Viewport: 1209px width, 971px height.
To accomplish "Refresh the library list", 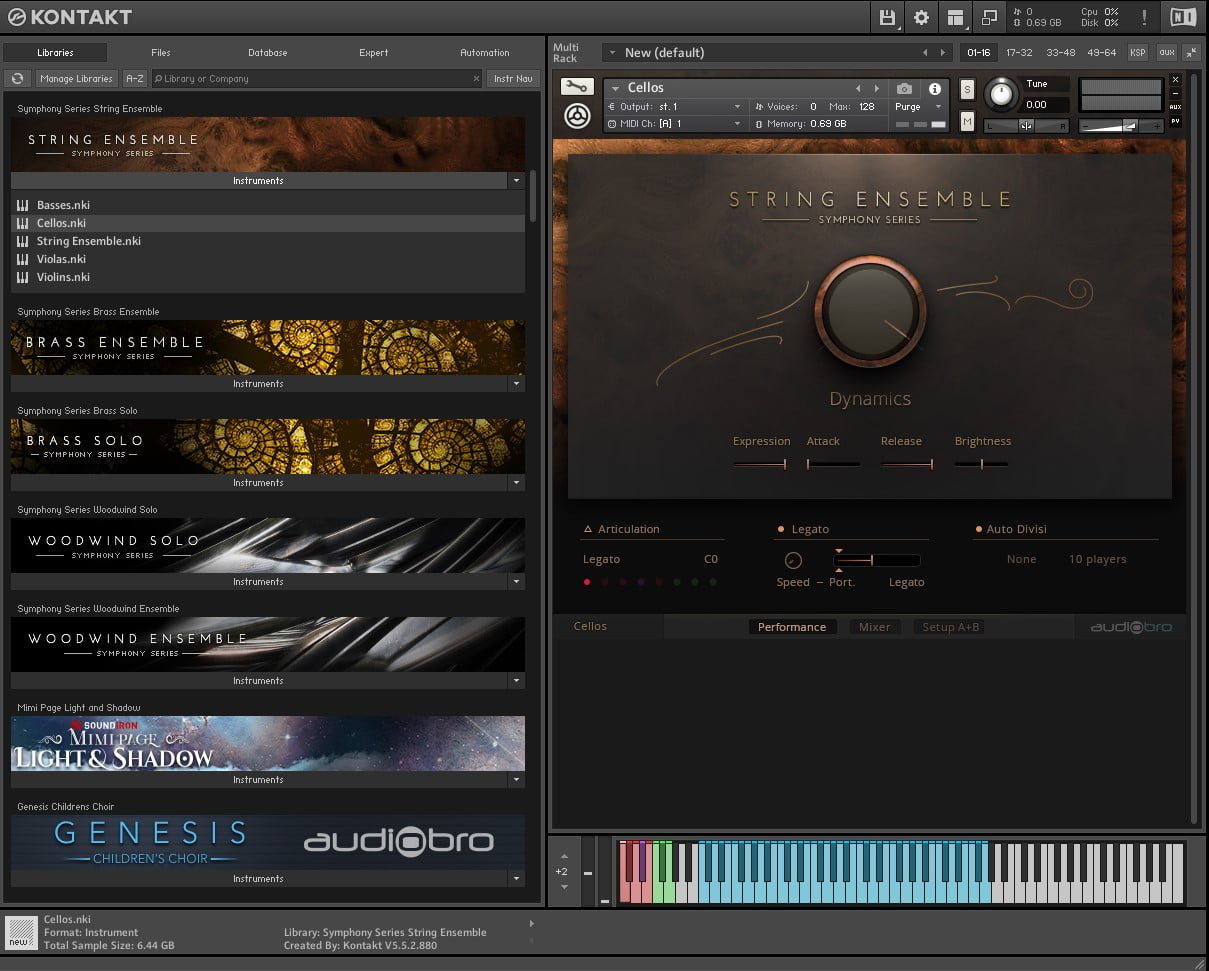I will tap(17, 79).
